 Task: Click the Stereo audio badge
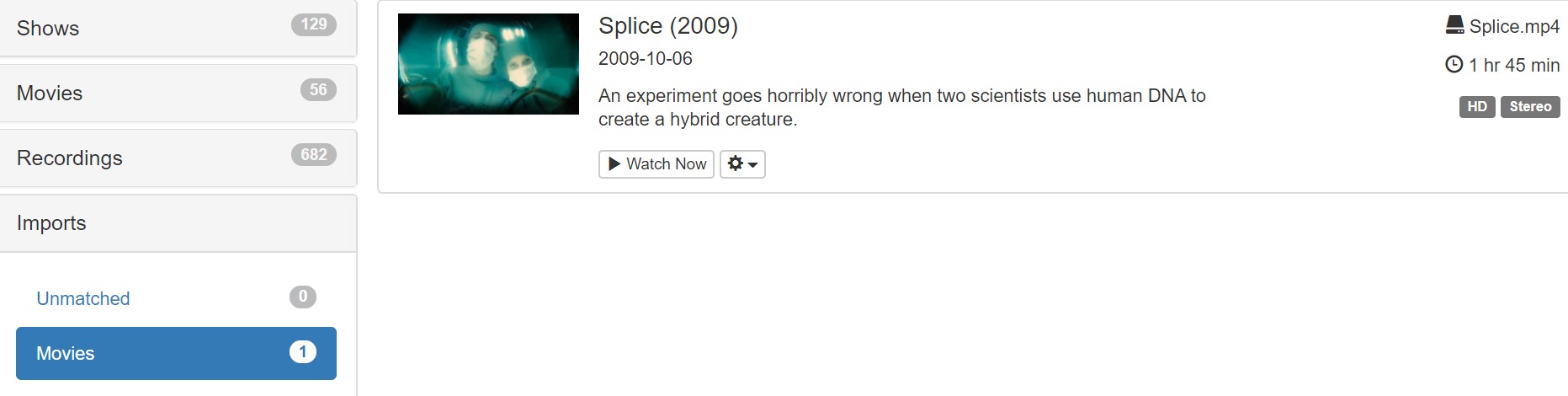click(x=1529, y=107)
